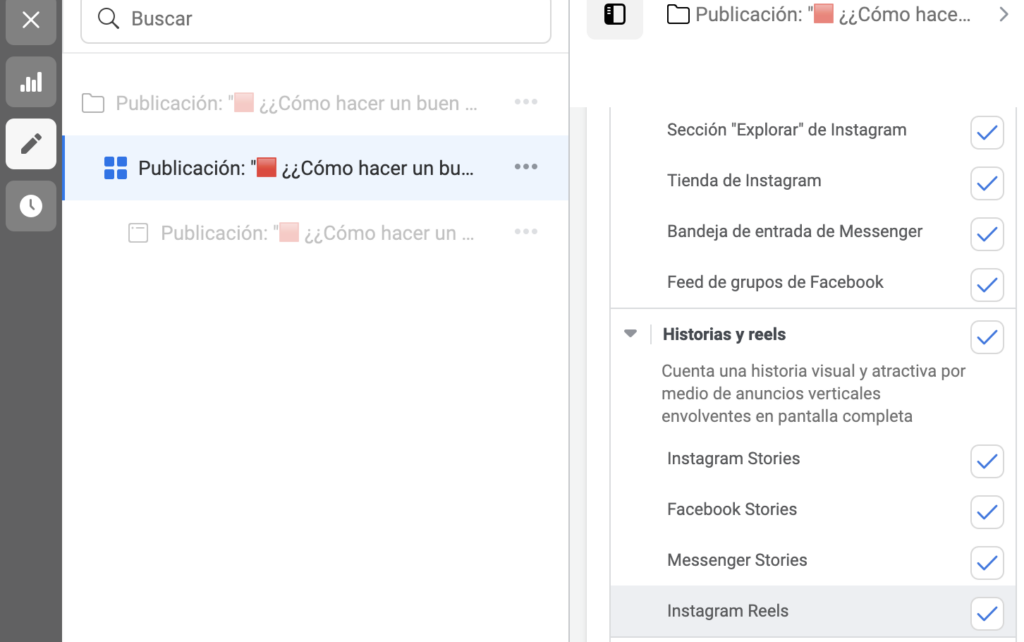Open the clock history icon

point(31,206)
